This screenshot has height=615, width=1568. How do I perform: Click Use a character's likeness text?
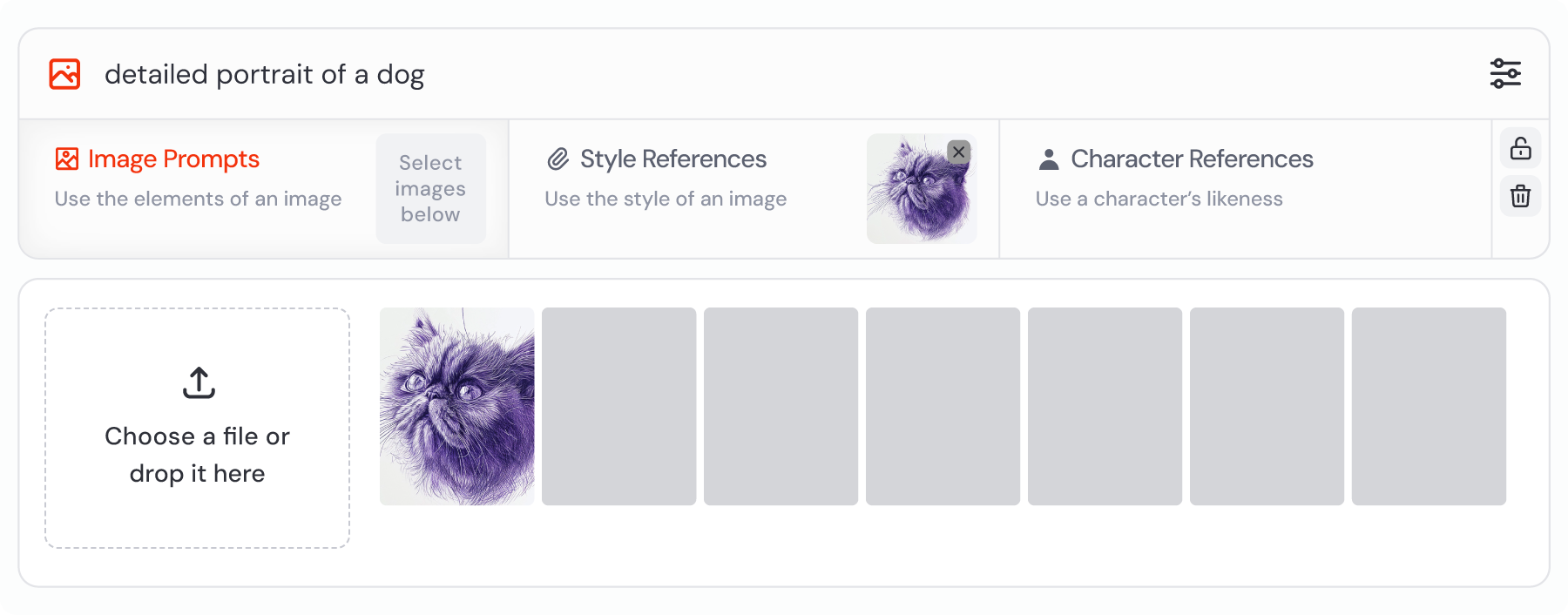tap(1159, 199)
